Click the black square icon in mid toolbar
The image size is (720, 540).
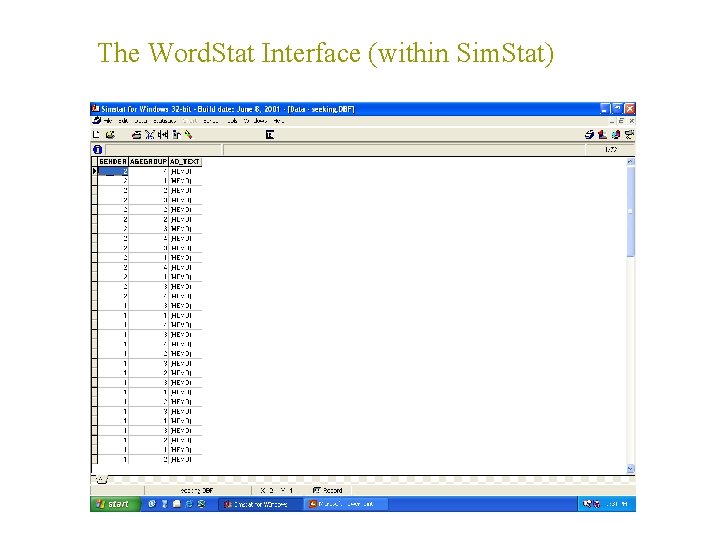pyautogui.click(x=270, y=135)
